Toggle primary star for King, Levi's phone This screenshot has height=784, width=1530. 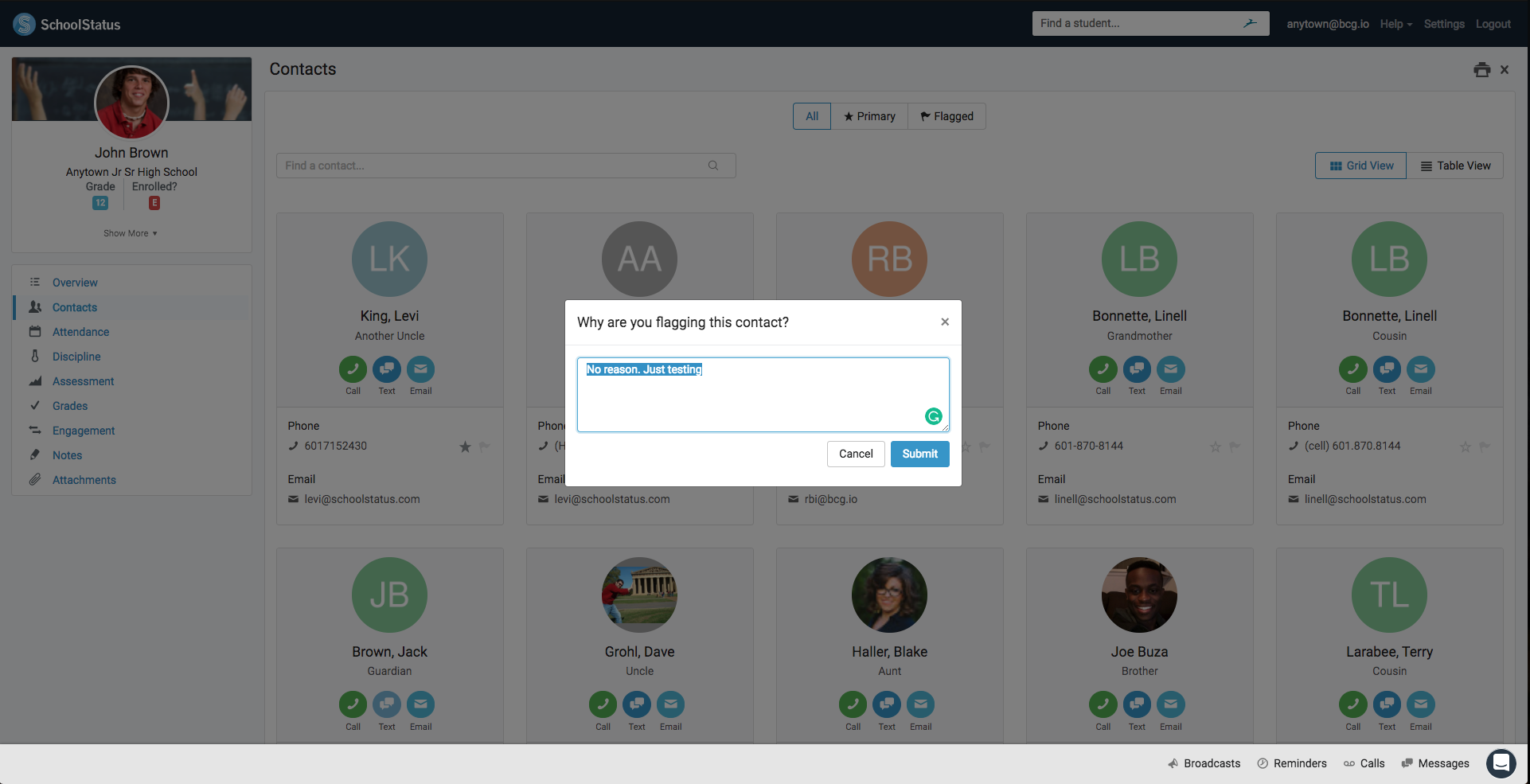(465, 447)
